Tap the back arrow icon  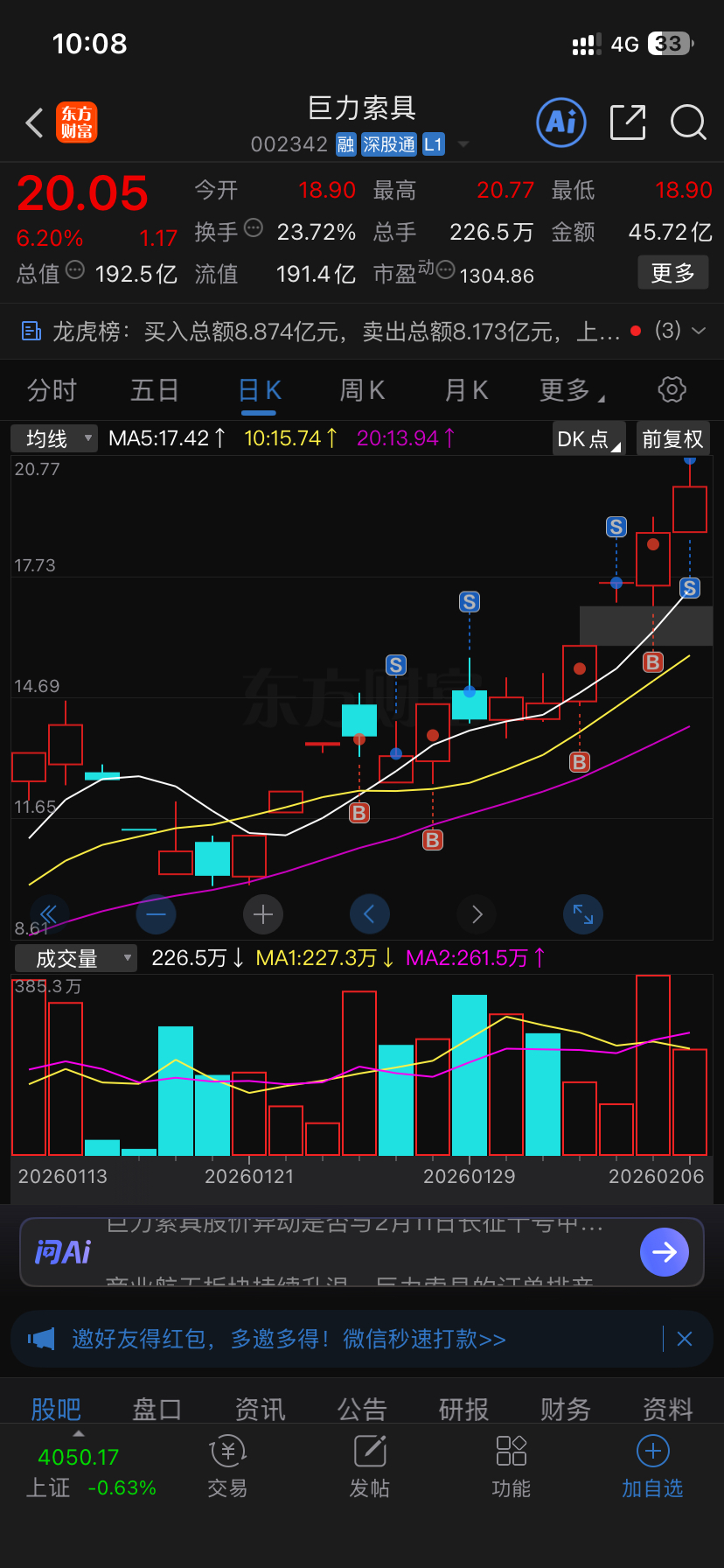[x=34, y=122]
